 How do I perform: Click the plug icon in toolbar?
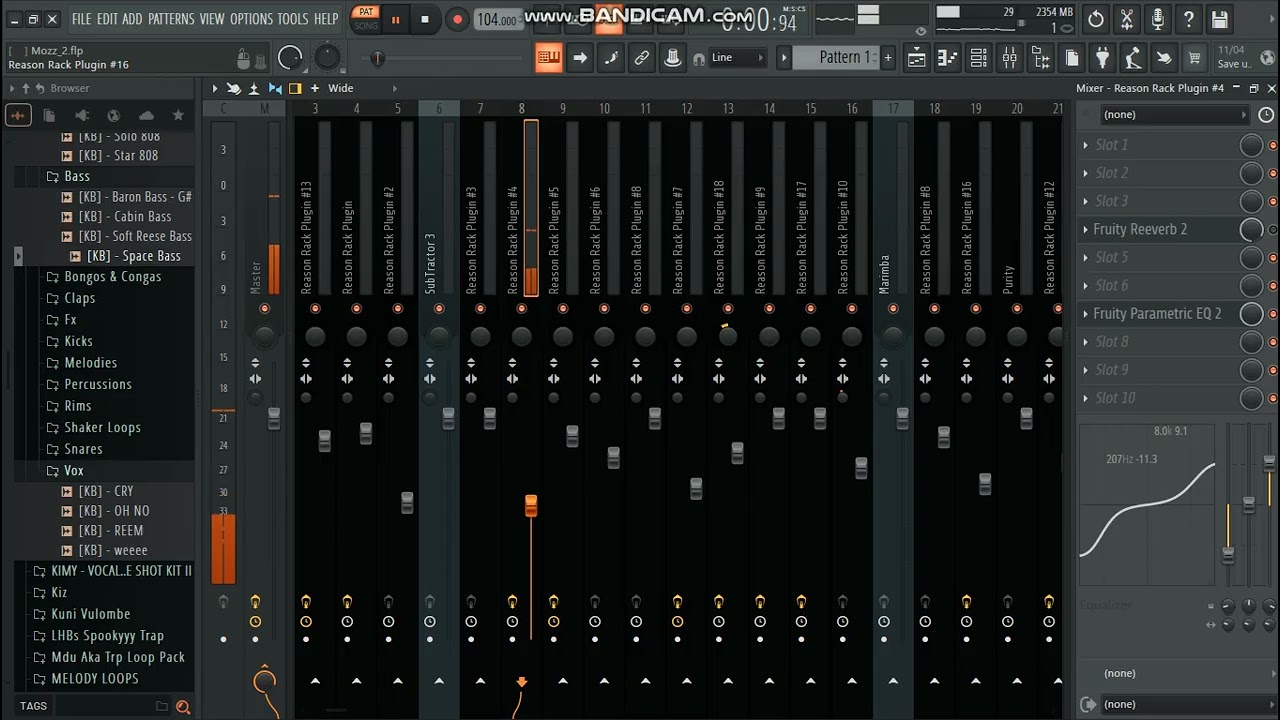click(1102, 58)
